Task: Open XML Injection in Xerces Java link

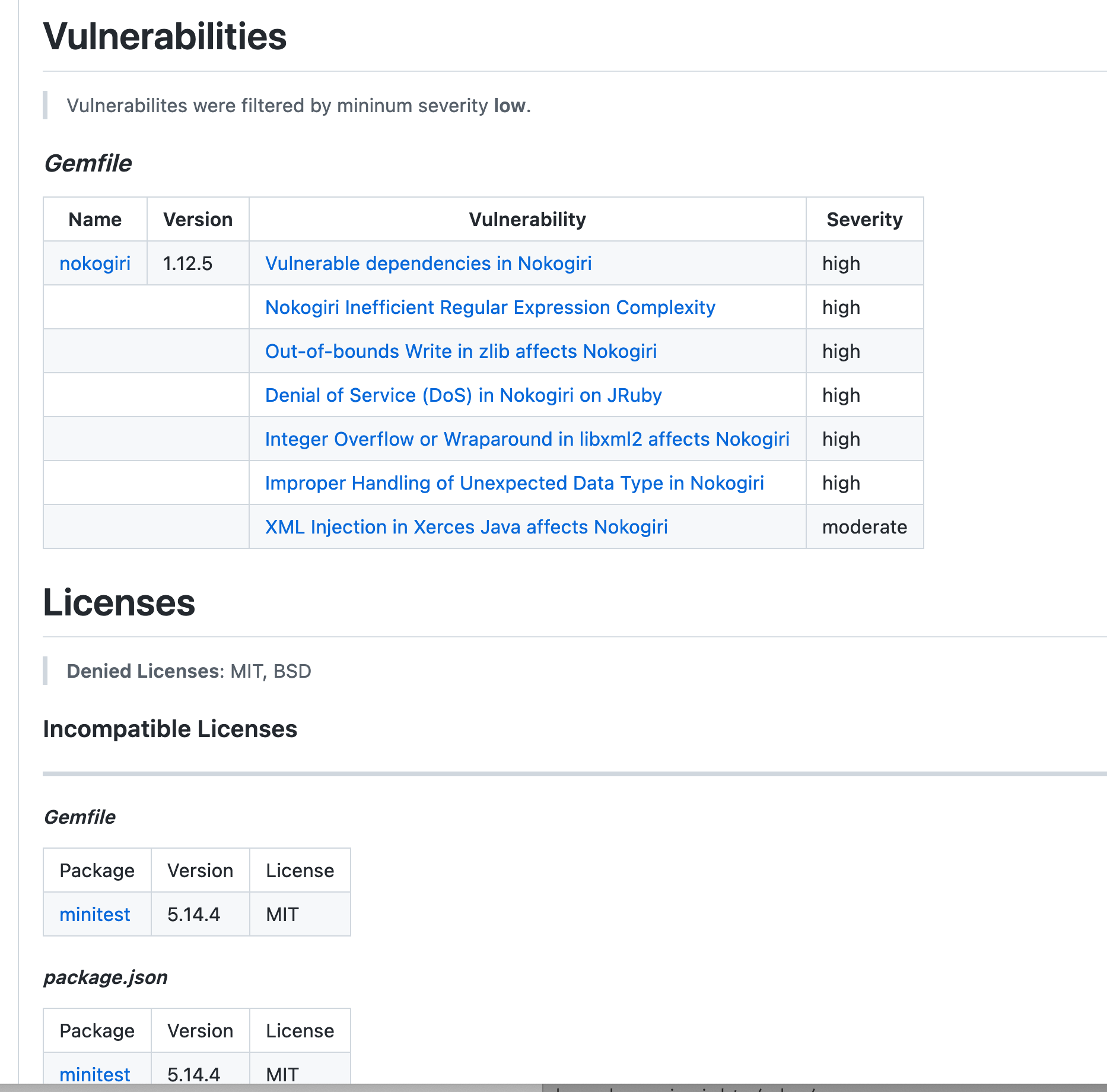Action: tap(466, 527)
